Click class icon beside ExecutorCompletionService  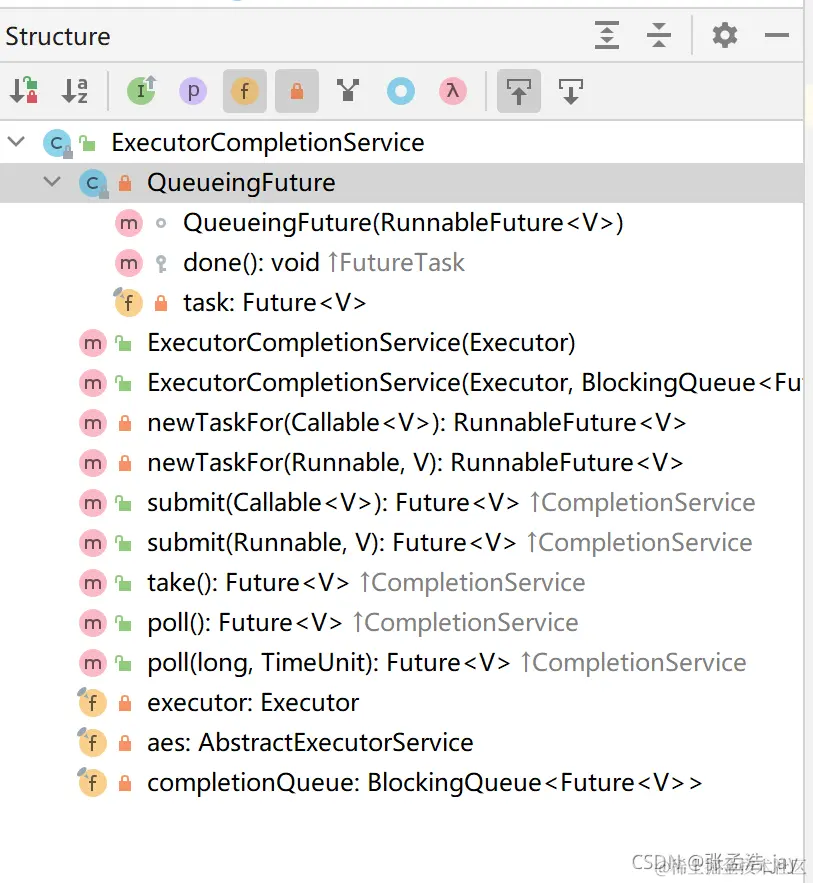point(57,143)
